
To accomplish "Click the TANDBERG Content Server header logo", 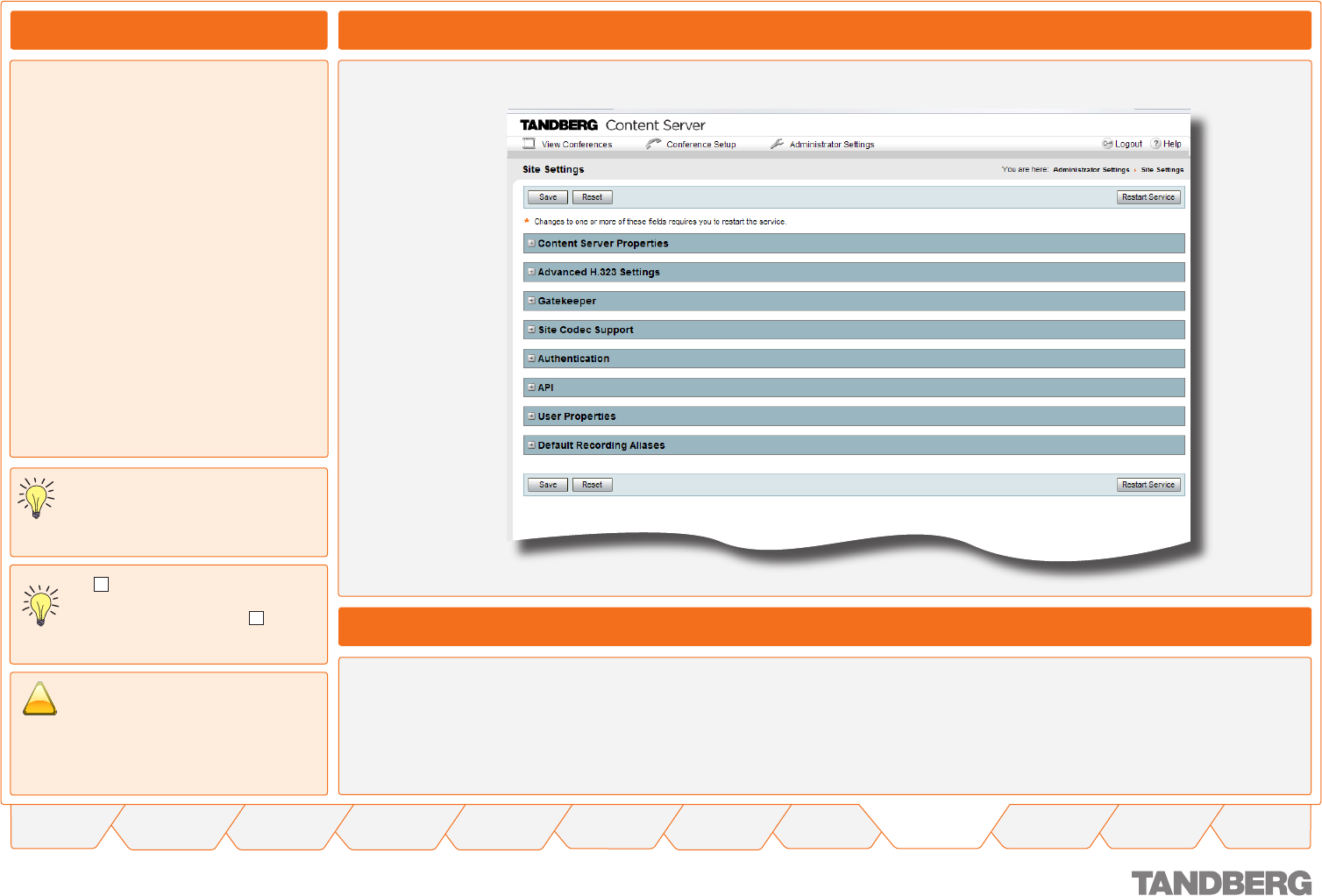I will [x=613, y=125].
